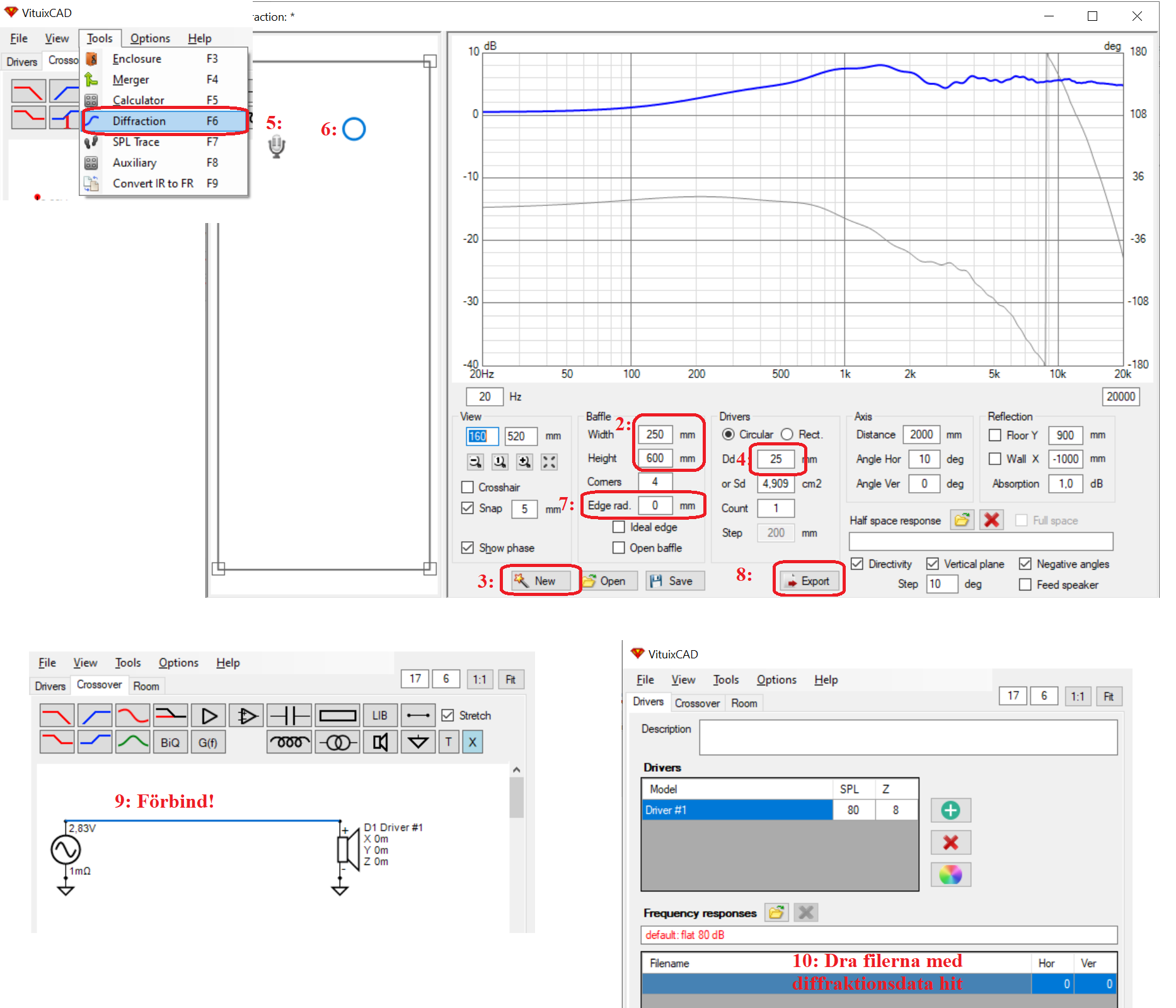This screenshot has width=1176, height=1008.
Task: Clear half space response with red X
Action: (991, 520)
